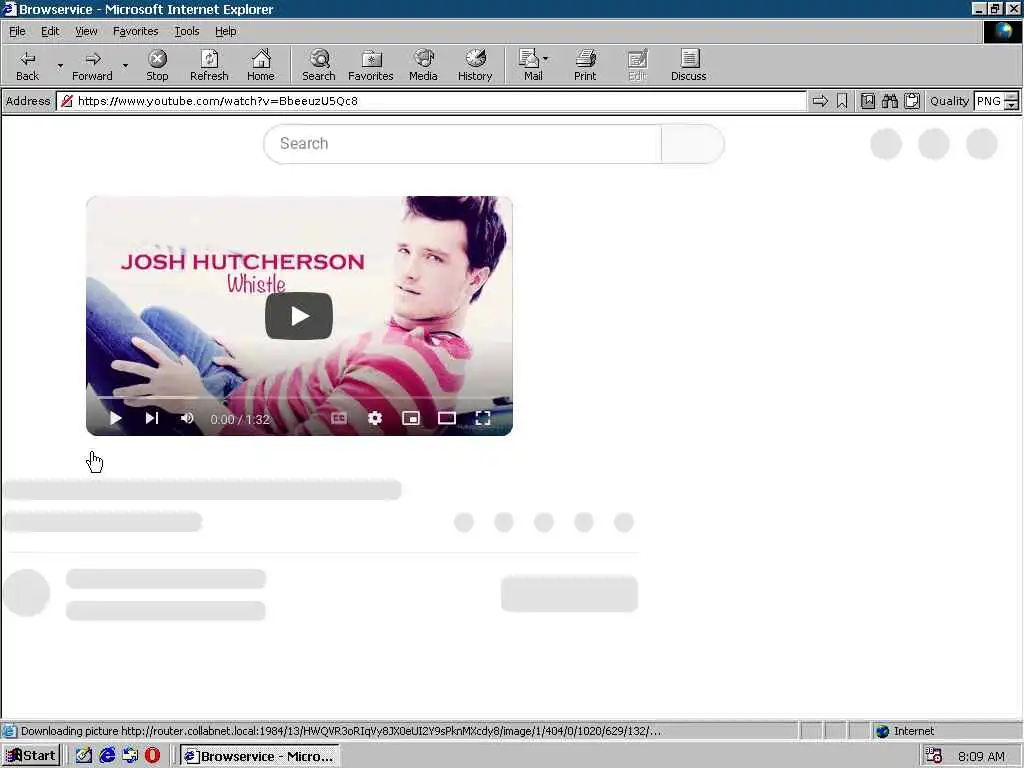Mute the video with the volume icon
The height and width of the screenshot is (768, 1024).
pos(187,418)
